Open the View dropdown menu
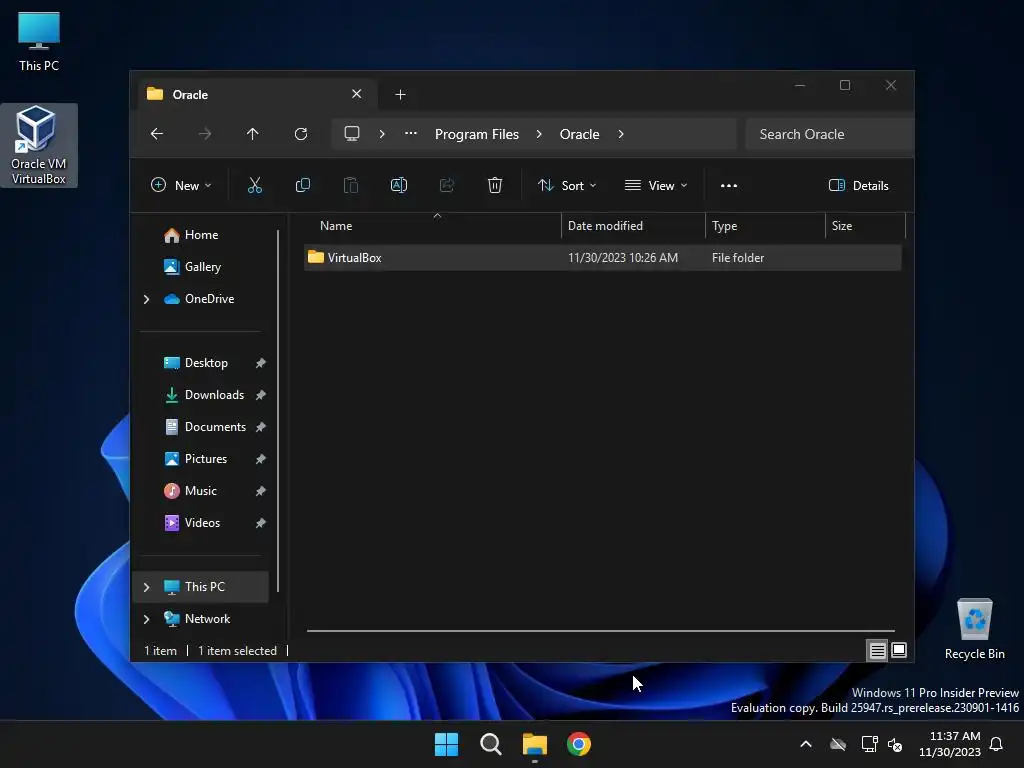 click(656, 185)
